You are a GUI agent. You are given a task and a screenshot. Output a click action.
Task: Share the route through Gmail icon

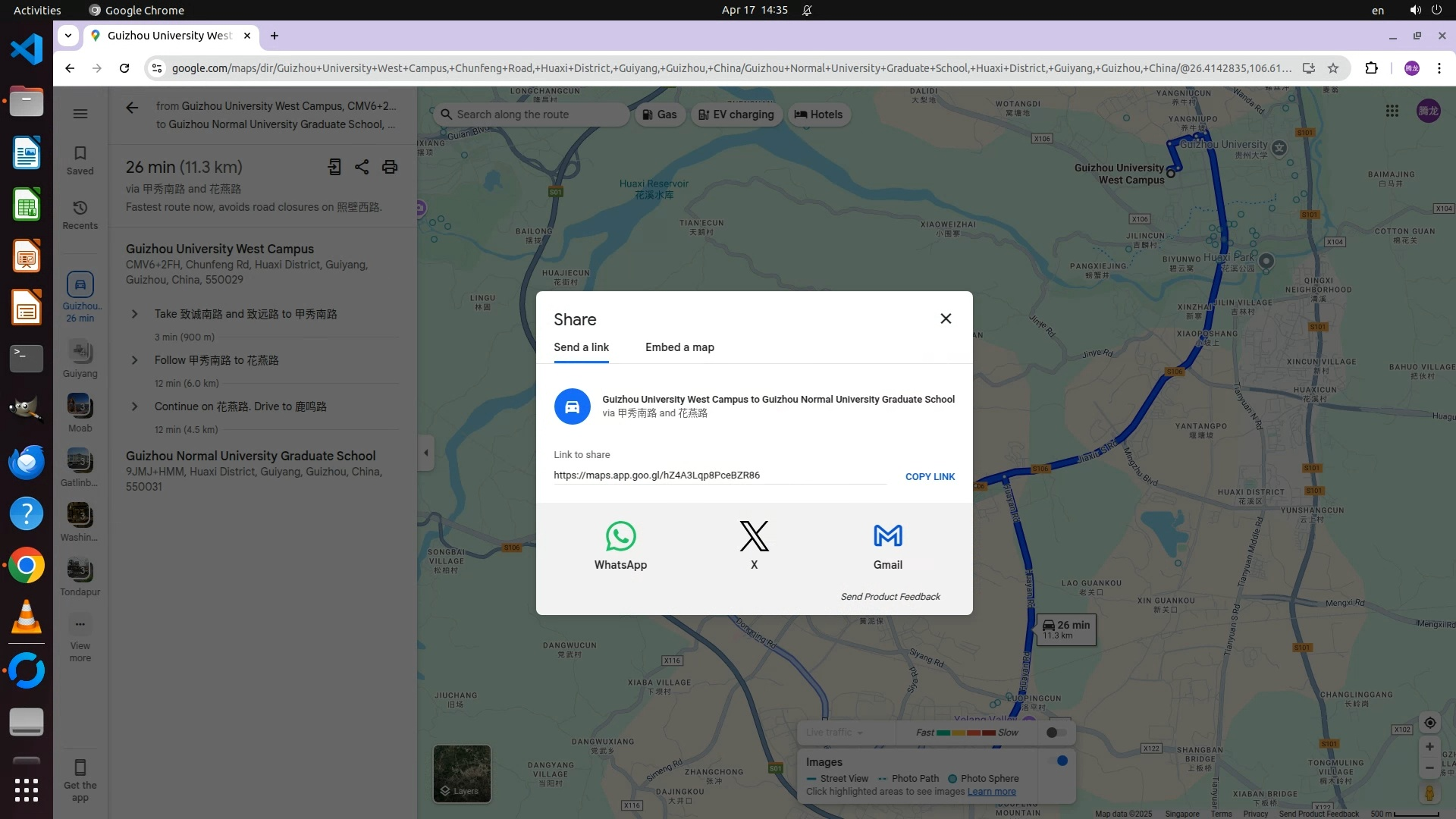(x=887, y=537)
